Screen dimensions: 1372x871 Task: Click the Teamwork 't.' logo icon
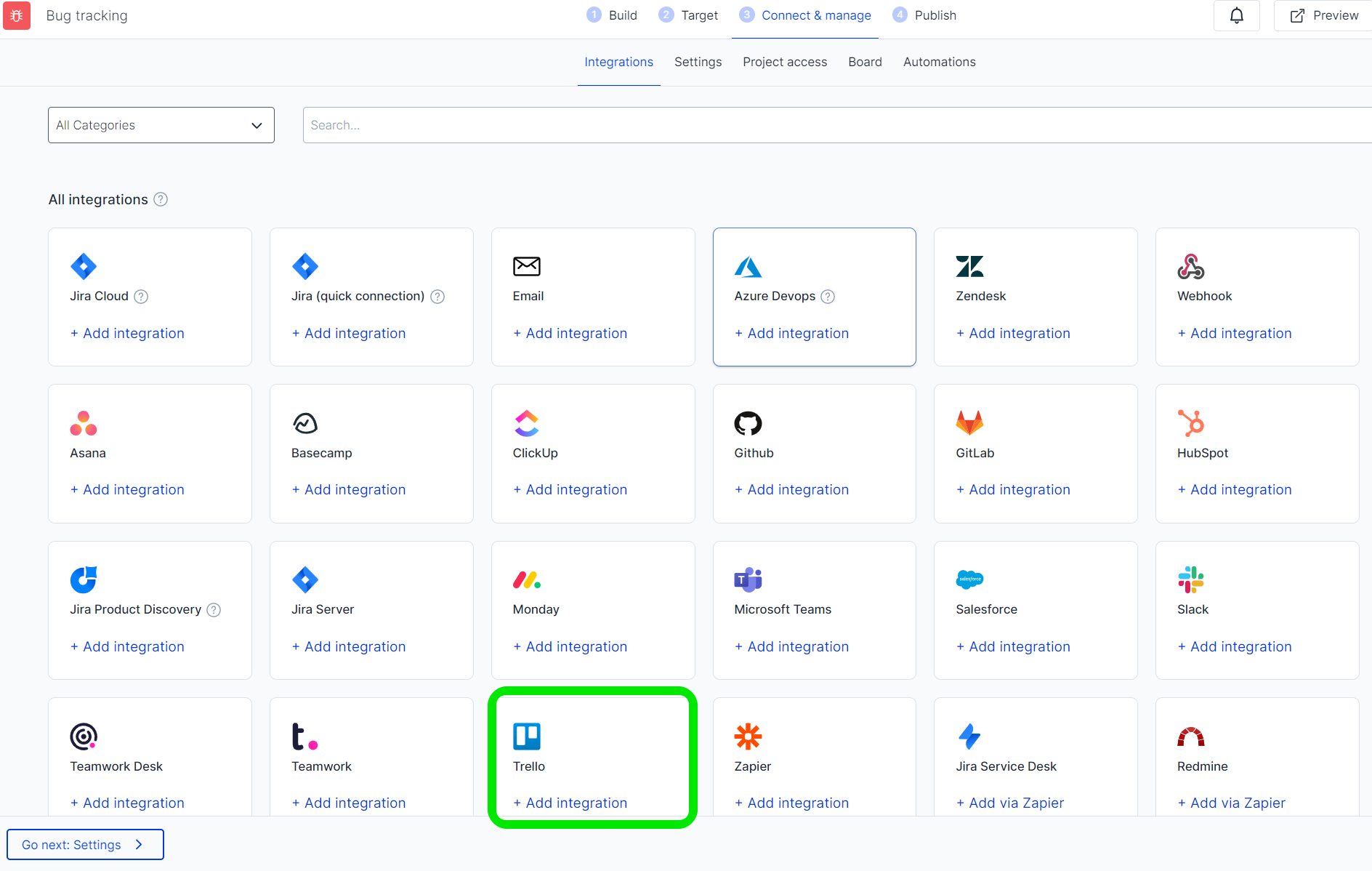[305, 736]
